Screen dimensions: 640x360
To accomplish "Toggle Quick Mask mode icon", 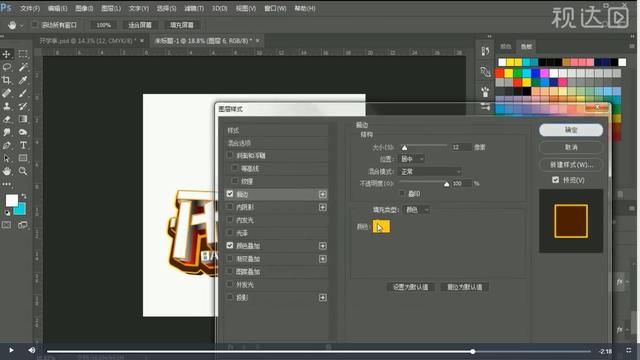I will coord(7,225).
